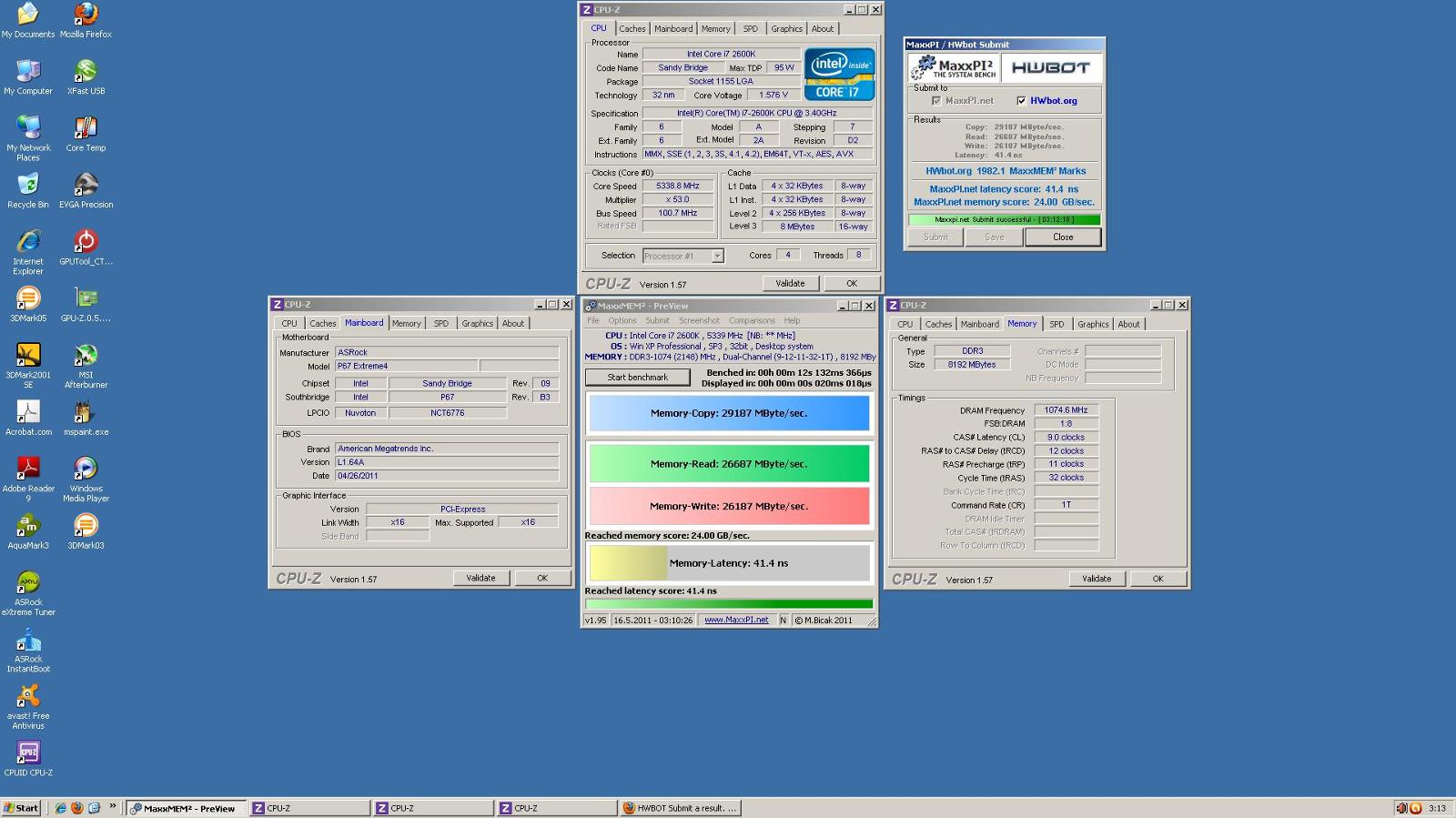Open AquaMark3 desktop shortcut
The height and width of the screenshot is (818, 1456).
(x=27, y=531)
